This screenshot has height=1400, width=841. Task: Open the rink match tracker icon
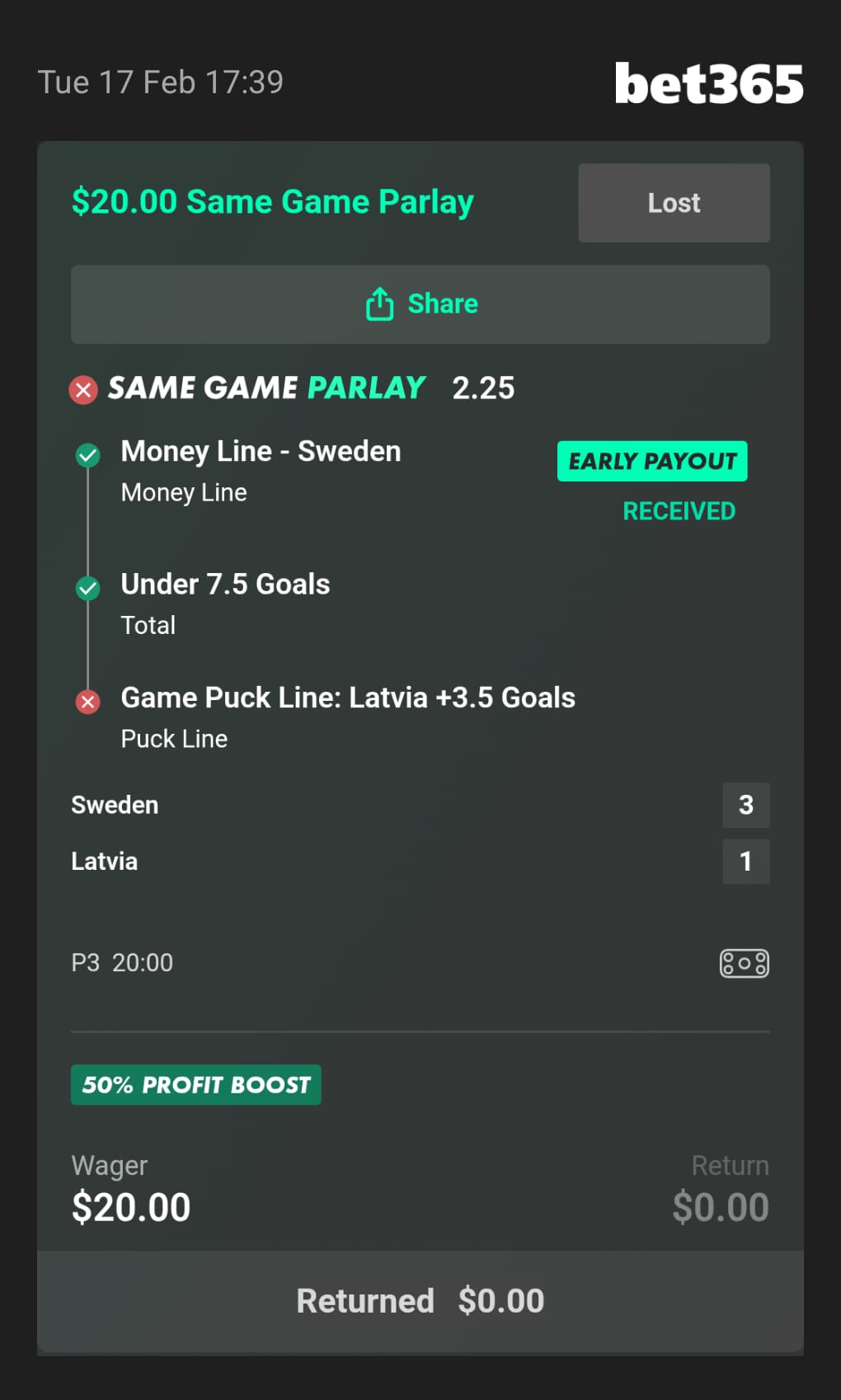coord(744,963)
